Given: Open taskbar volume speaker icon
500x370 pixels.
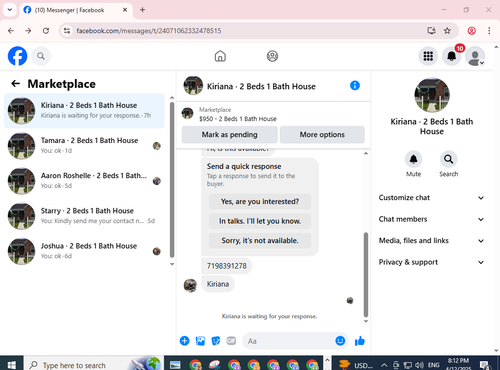Looking at the screenshot, I should [419, 365].
